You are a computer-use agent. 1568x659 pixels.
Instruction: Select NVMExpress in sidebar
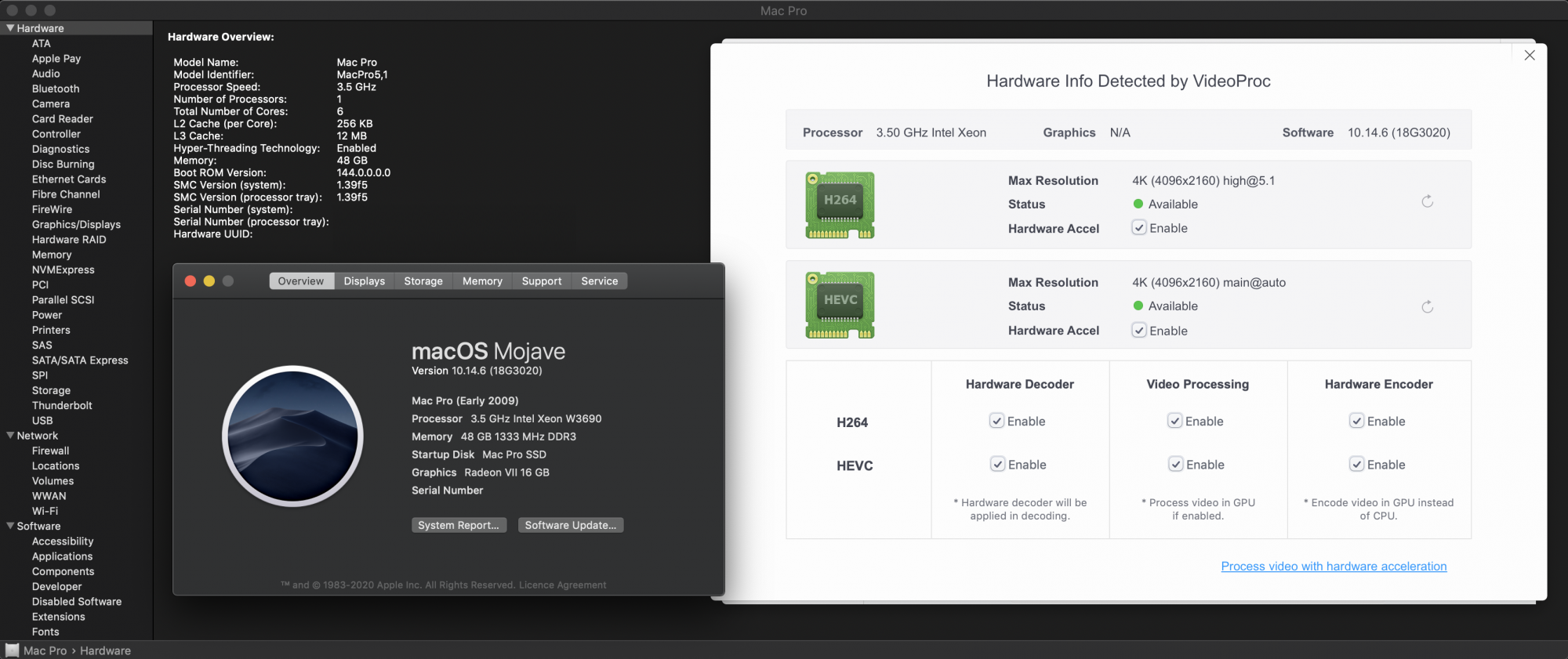(x=63, y=270)
